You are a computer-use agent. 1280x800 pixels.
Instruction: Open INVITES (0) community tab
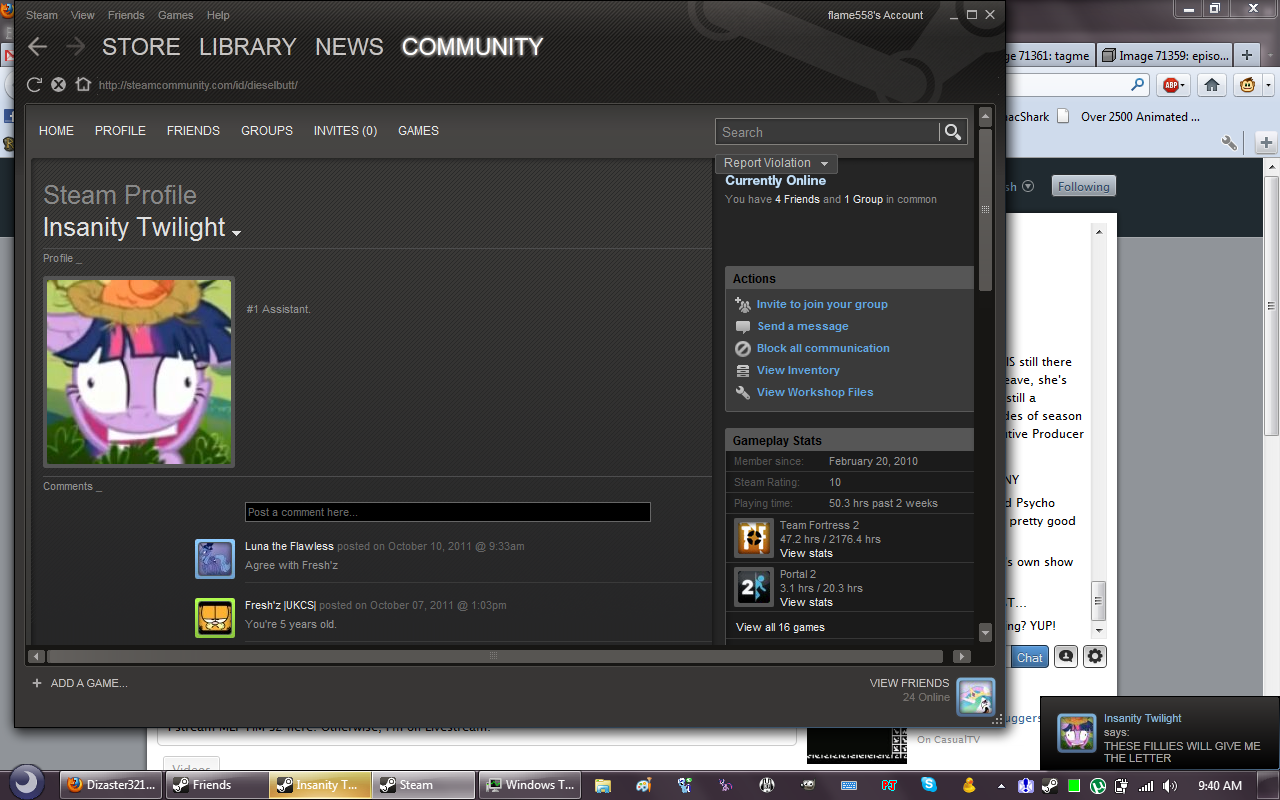(345, 131)
